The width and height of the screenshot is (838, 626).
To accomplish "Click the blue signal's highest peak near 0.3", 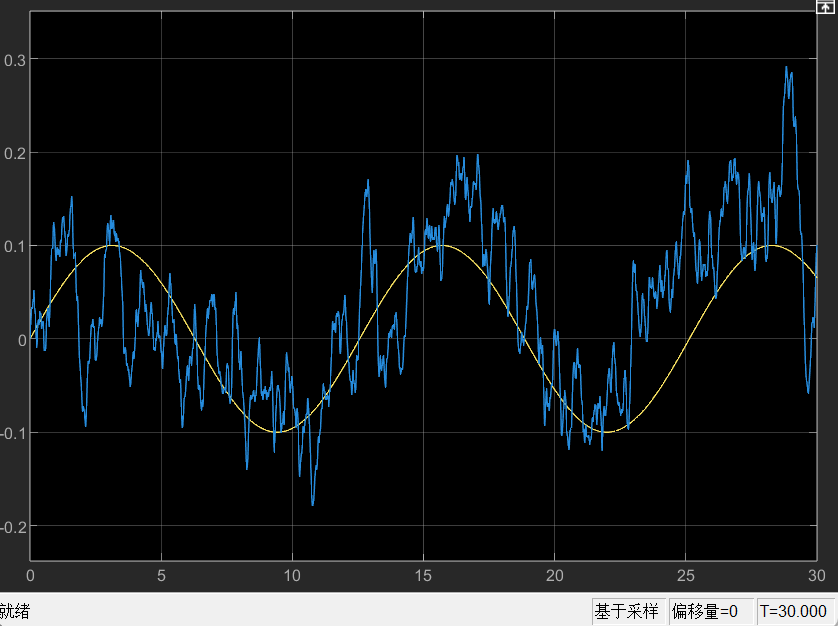I will click(787, 68).
